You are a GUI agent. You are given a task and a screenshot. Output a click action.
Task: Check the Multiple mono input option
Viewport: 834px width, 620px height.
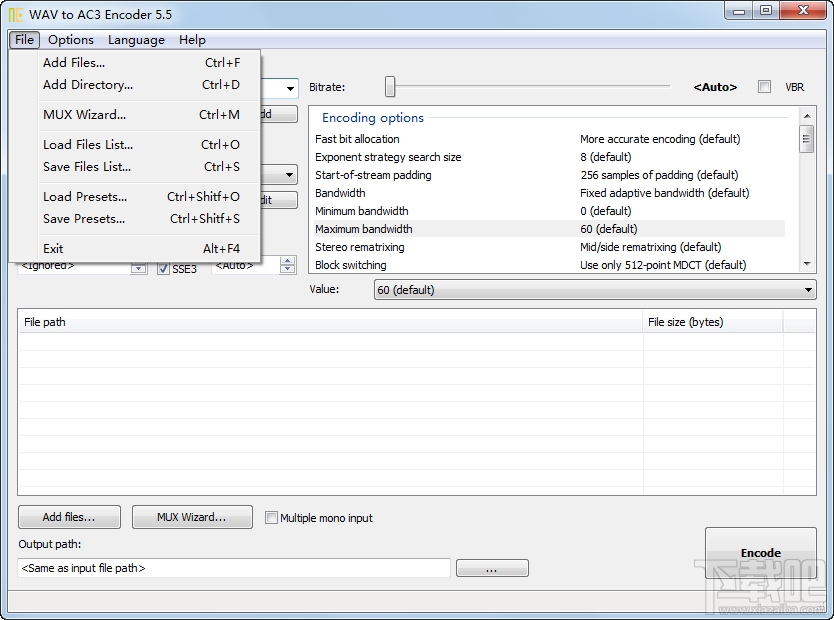(x=271, y=517)
